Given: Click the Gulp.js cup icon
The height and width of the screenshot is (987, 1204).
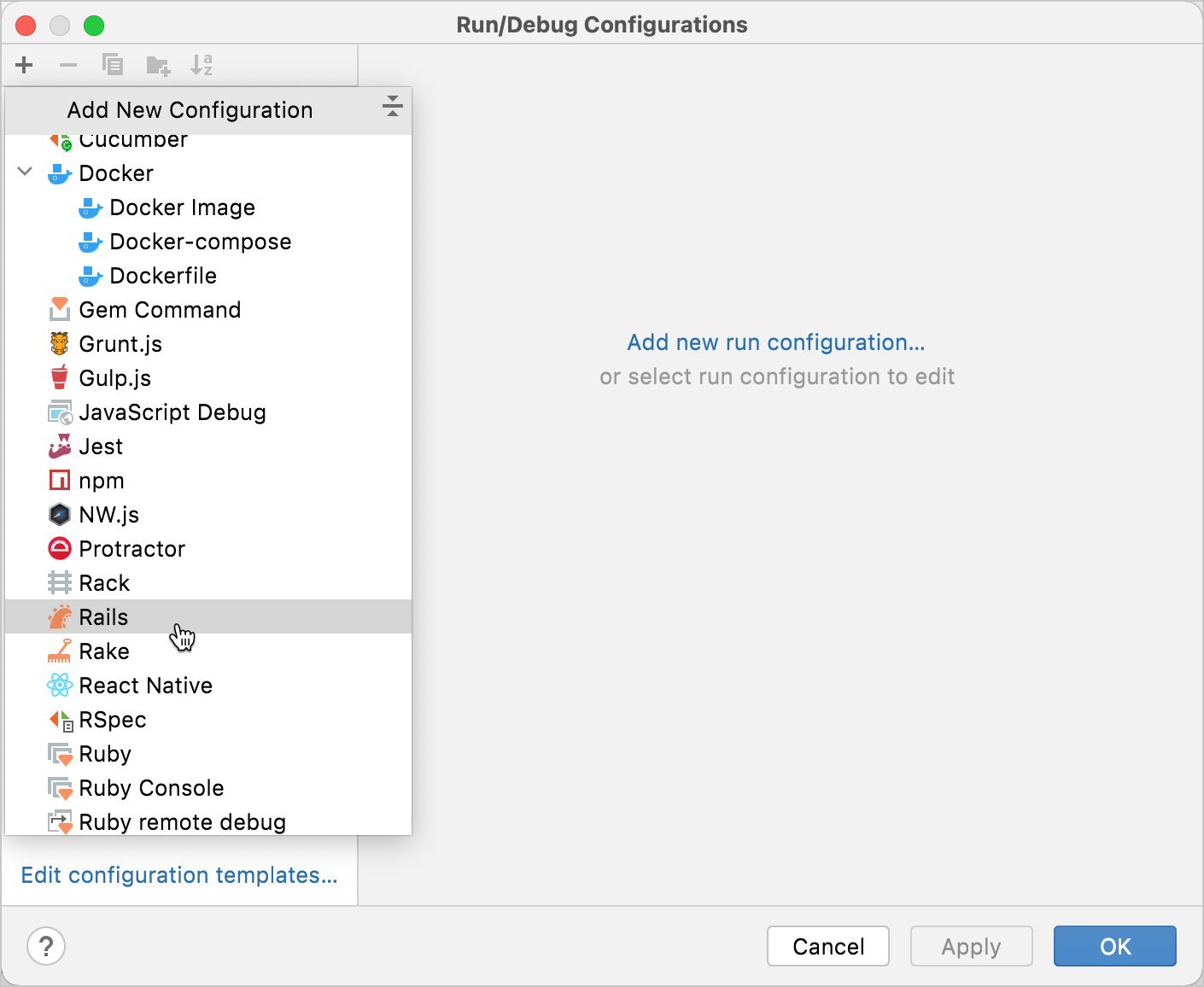Looking at the screenshot, I should 60,377.
